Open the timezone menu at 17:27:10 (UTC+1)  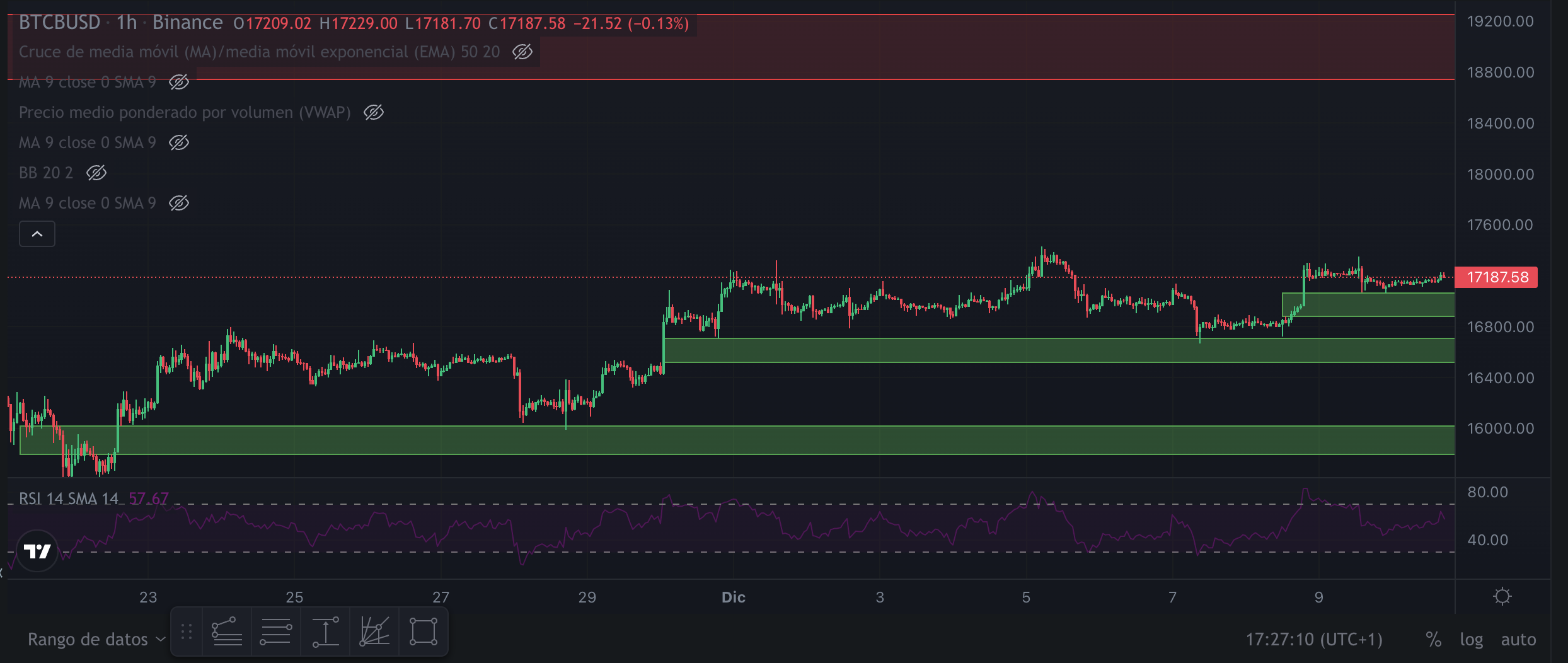click(x=1313, y=640)
